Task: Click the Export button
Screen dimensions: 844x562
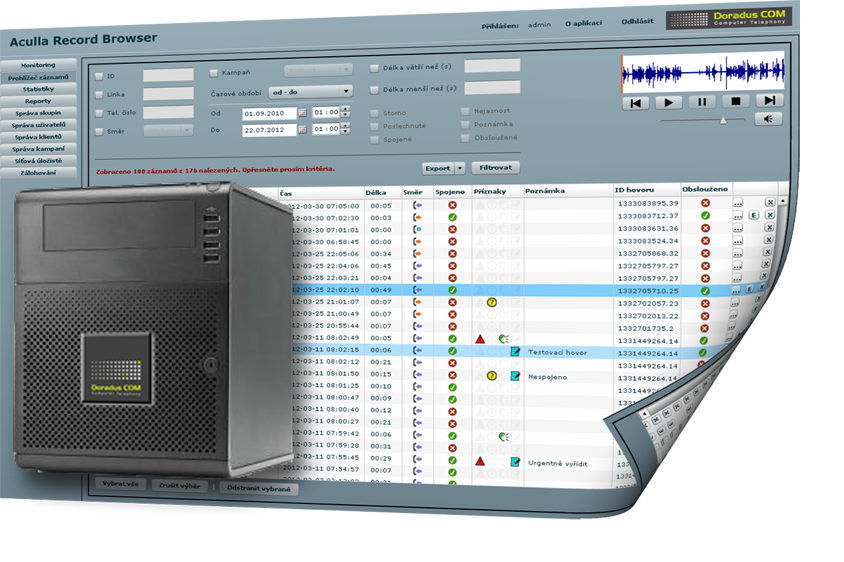Action: click(438, 168)
